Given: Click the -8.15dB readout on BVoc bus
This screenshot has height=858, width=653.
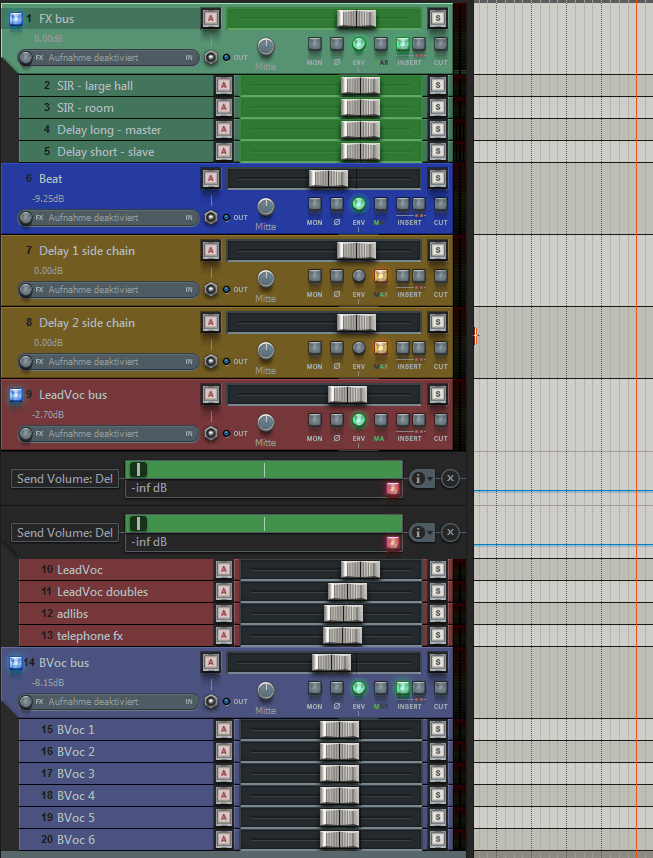Looking at the screenshot, I should click(x=48, y=683).
